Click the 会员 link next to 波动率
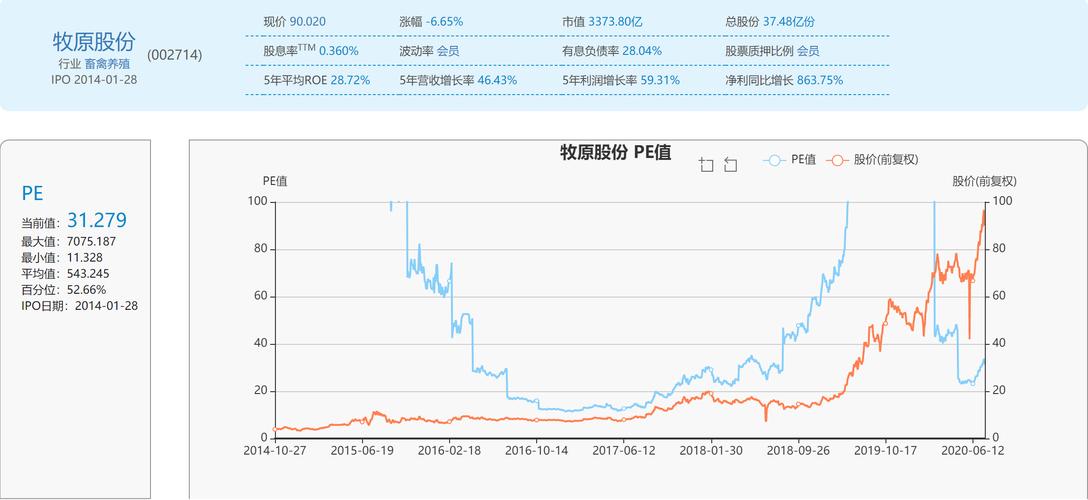The width and height of the screenshot is (1088, 500). click(x=448, y=51)
